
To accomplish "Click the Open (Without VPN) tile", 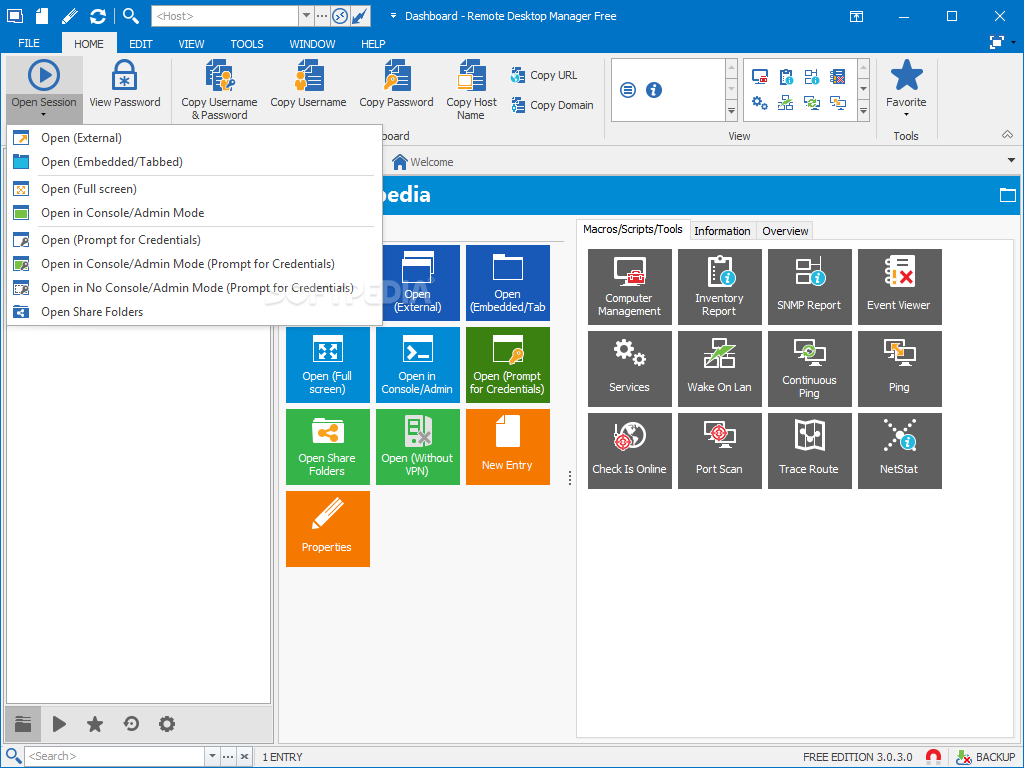I will pyautogui.click(x=418, y=447).
